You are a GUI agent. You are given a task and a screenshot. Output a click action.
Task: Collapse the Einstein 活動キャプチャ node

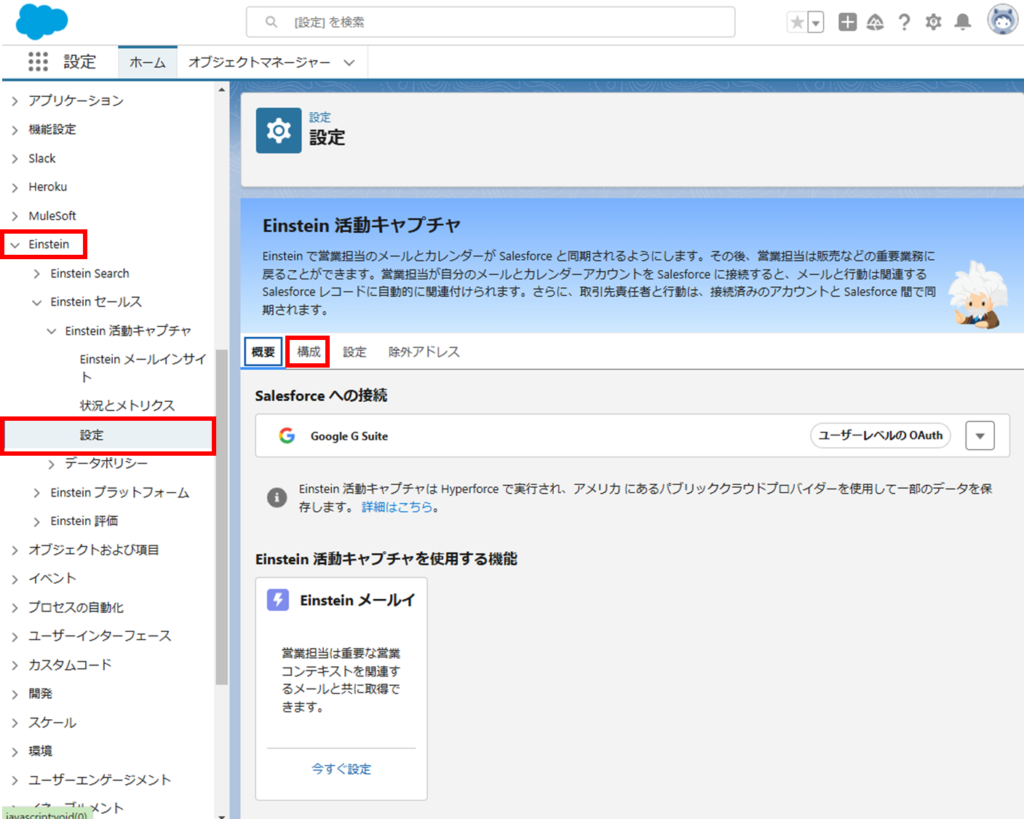click(52, 331)
